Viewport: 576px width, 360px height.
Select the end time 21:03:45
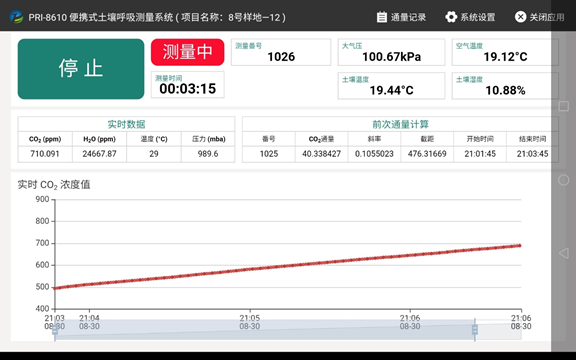532,154
